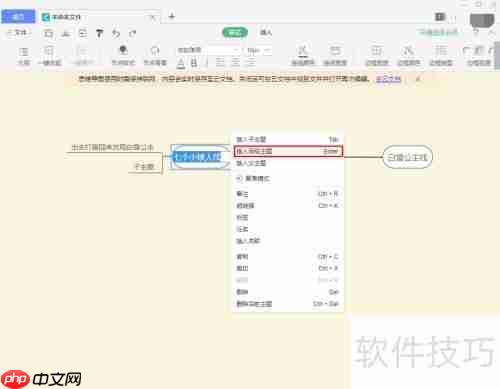This screenshot has height=389, width=500.
Task: Choose the cut entry with Ctrl+X shortcut
Action: [x=288, y=268]
